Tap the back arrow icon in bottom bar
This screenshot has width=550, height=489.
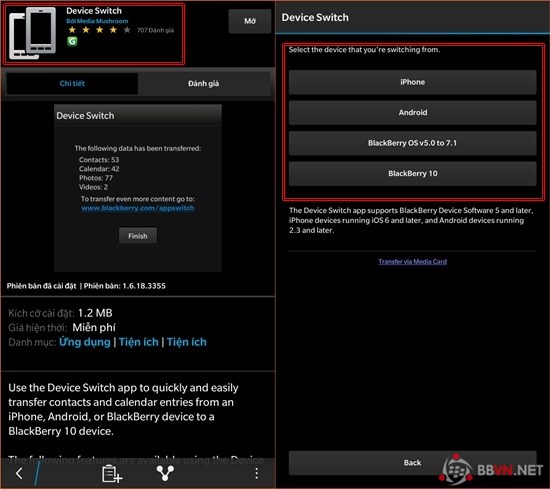click(x=19, y=473)
